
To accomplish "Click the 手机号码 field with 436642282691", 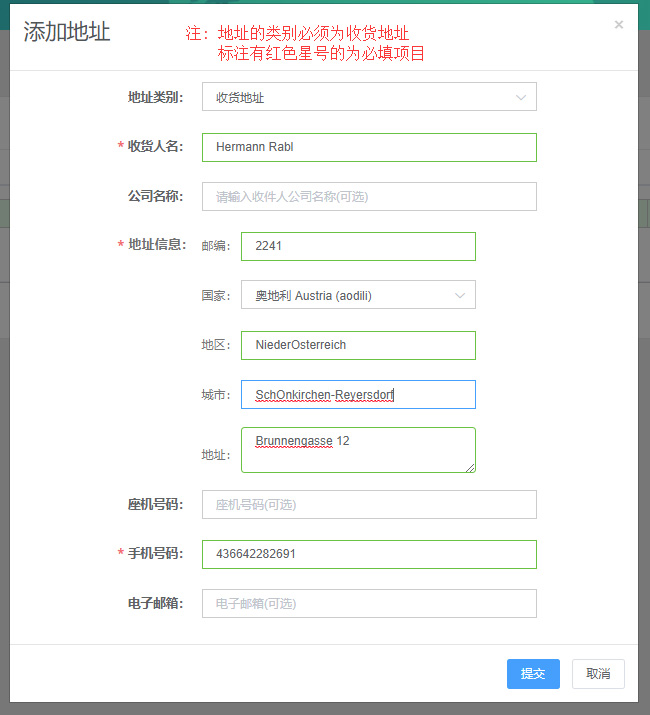I will pos(369,554).
